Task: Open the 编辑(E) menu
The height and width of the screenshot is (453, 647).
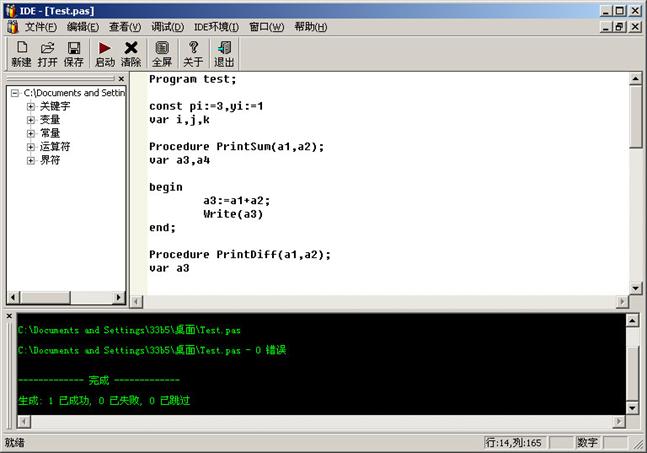Action: click(x=83, y=27)
